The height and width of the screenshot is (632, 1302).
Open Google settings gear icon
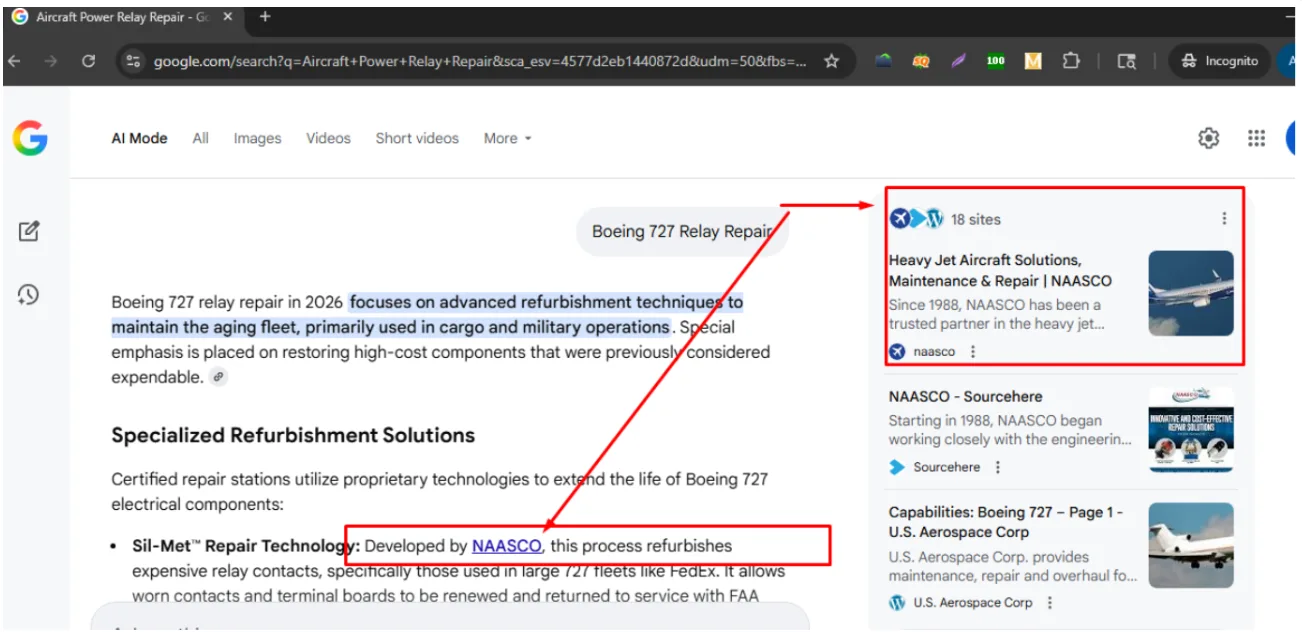(x=1208, y=138)
